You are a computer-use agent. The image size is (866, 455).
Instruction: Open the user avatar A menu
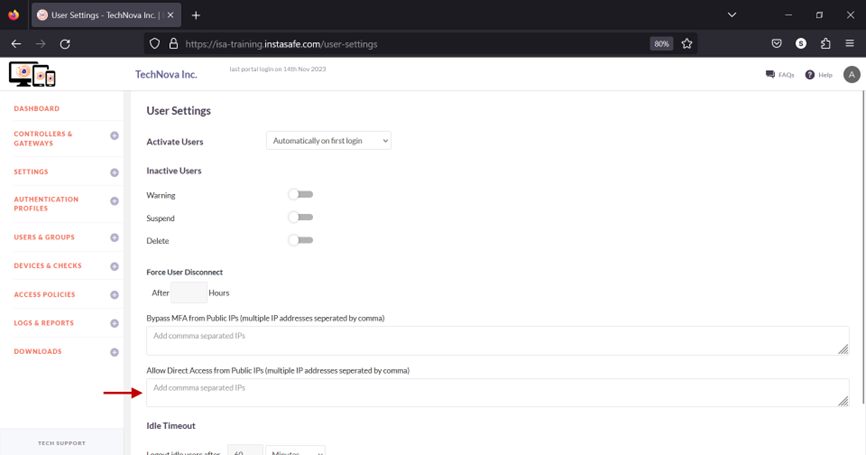[x=852, y=75]
